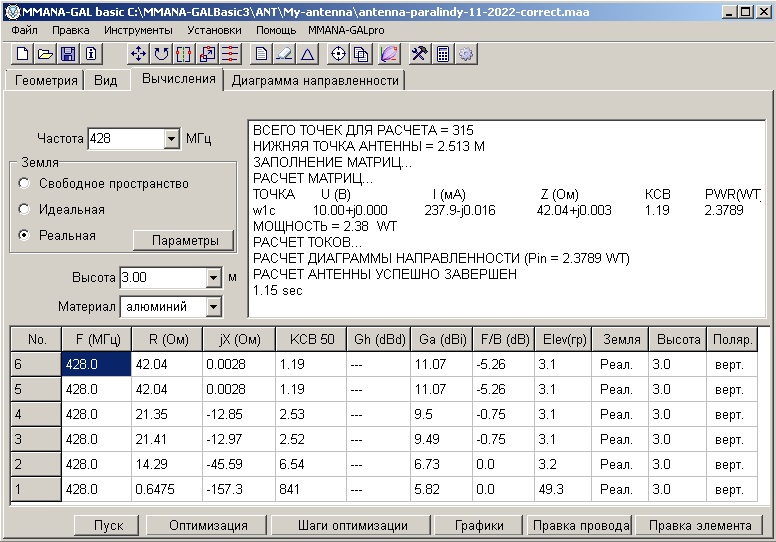The image size is (776, 542).
Task: Click the KCB value 841 cell
Action: (x=311, y=489)
